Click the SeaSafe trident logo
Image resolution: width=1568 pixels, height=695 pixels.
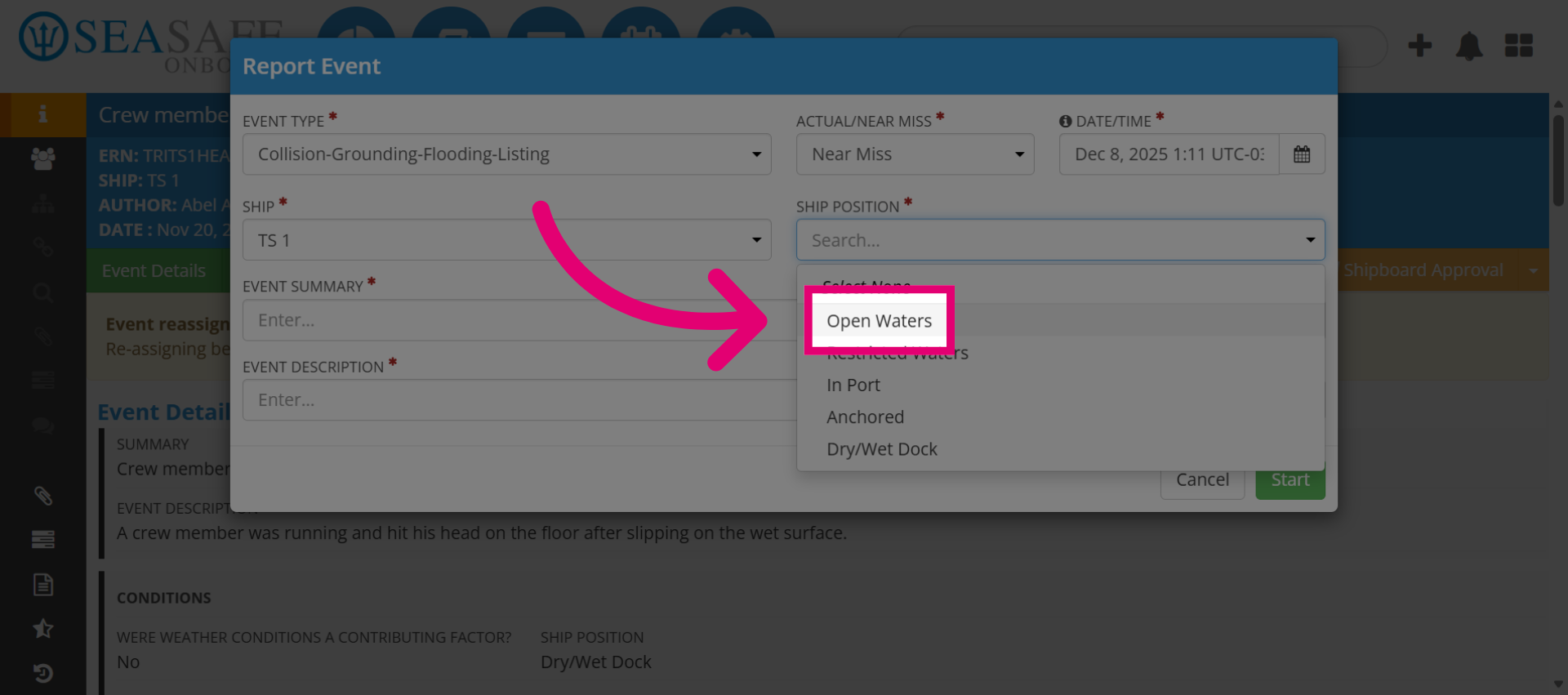pyautogui.click(x=43, y=37)
